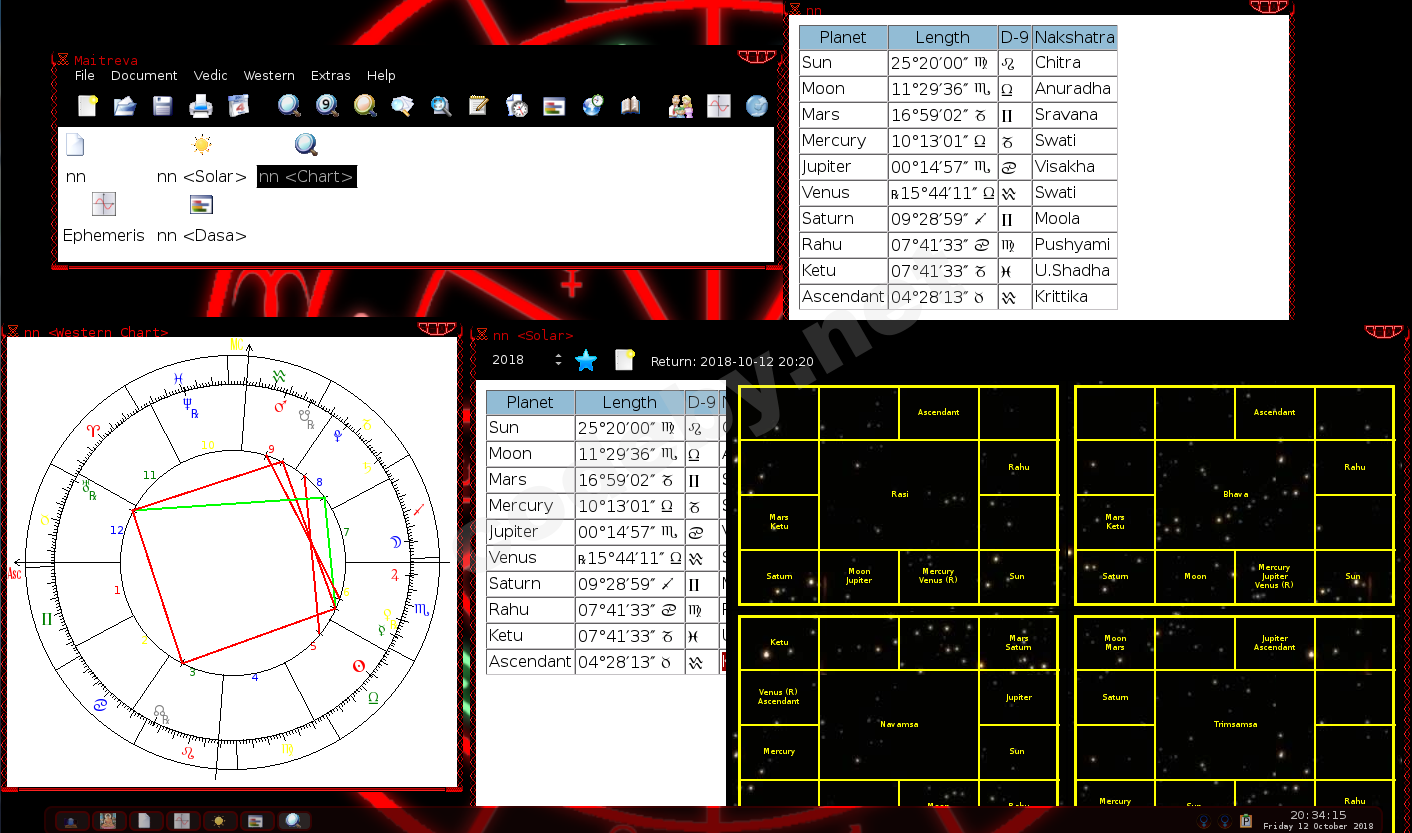This screenshot has height=833, width=1412.
Task: Save using the floppy disk icon
Action: tap(162, 106)
